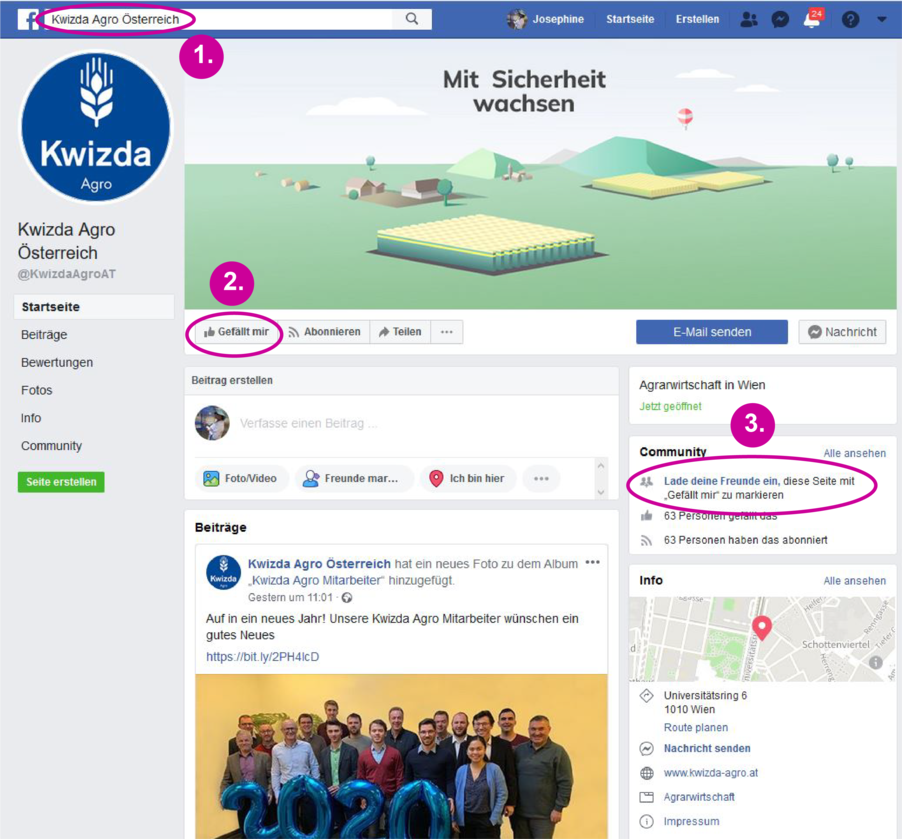Click Alle ansehen in Community box
Image resolution: width=902 pixels, height=839 pixels.
coord(854,453)
